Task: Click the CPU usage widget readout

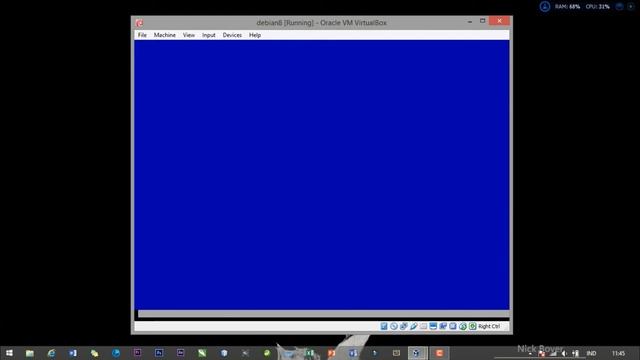Action: (x=598, y=7)
